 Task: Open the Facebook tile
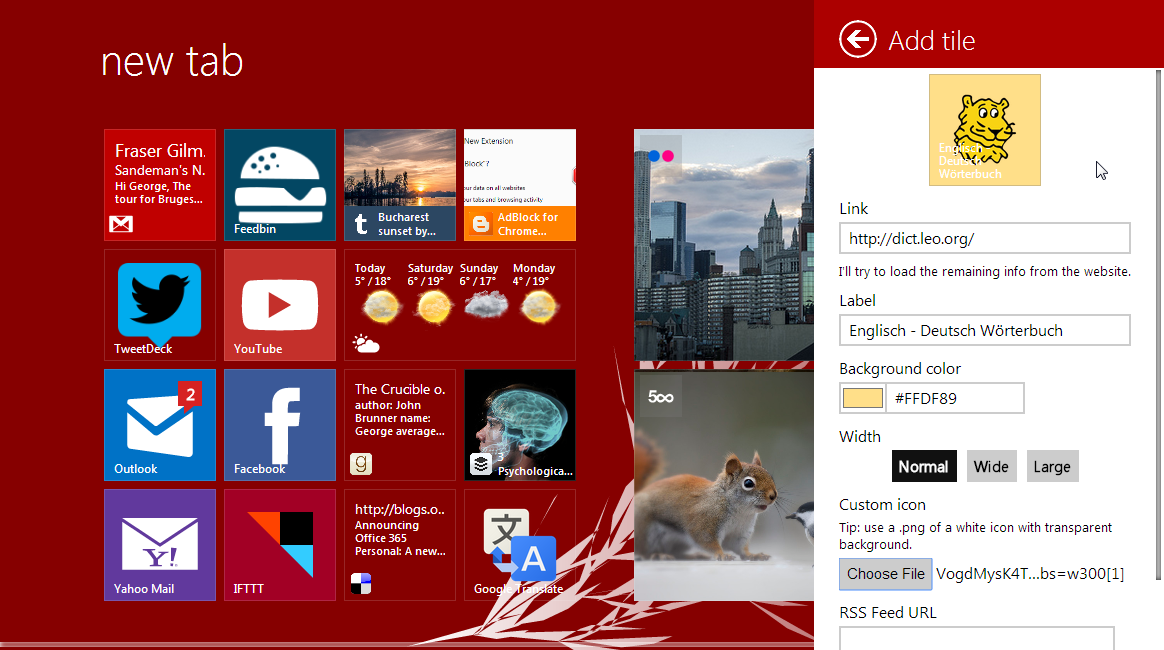point(280,424)
